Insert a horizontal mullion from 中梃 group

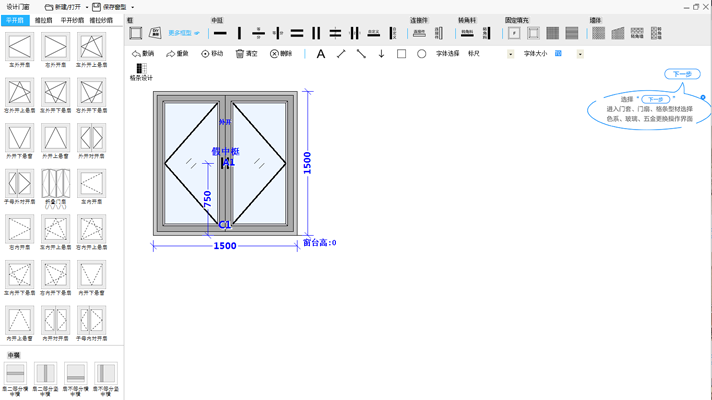click(220, 34)
